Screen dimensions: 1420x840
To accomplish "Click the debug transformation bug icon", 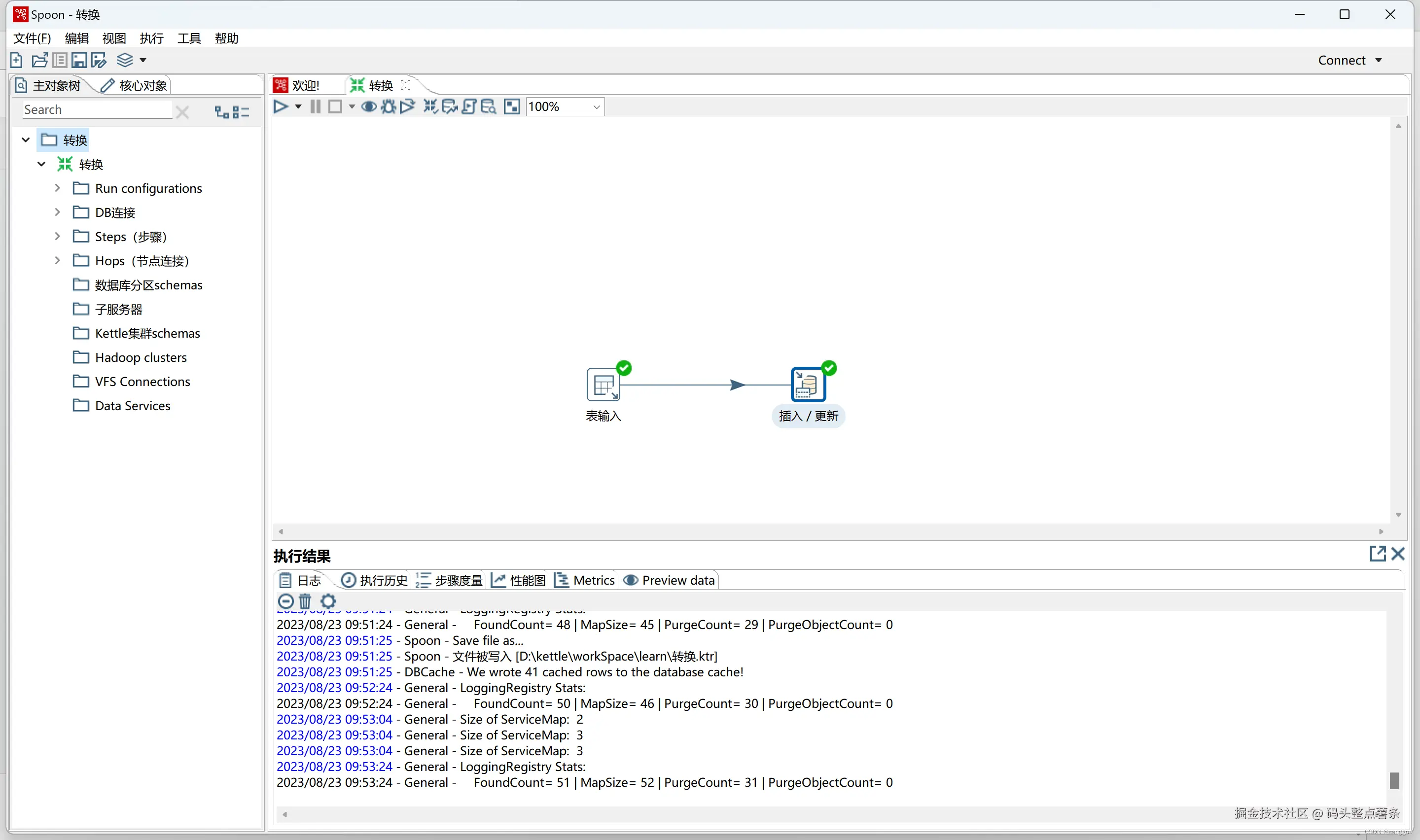I will coord(388,106).
